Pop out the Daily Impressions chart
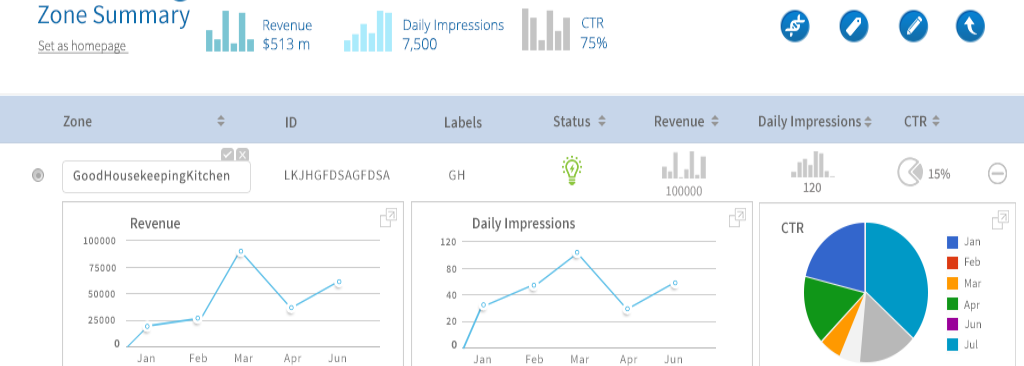This screenshot has height=366, width=1024. 737,218
